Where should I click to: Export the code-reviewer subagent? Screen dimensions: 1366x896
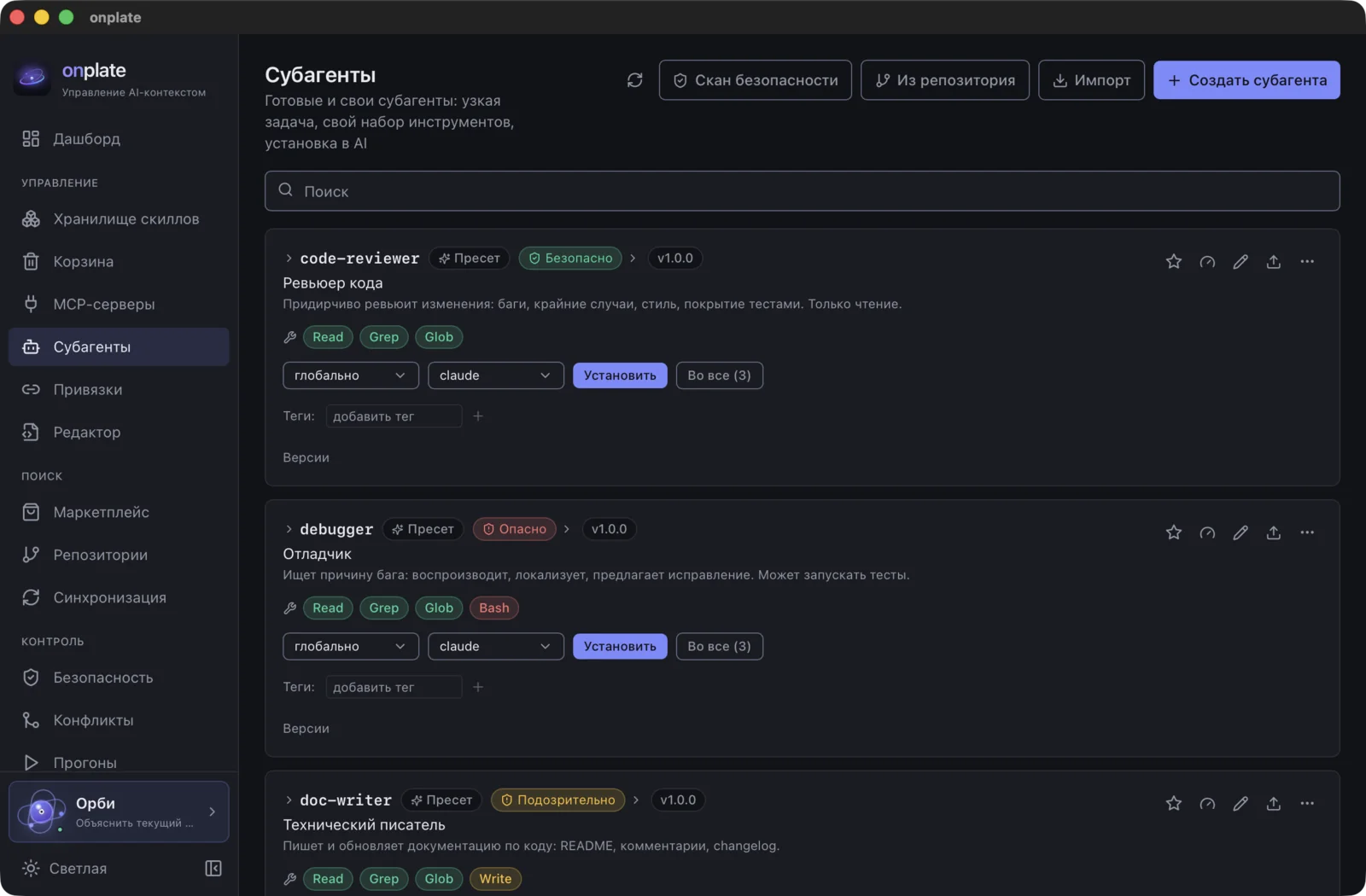[1274, 262]
